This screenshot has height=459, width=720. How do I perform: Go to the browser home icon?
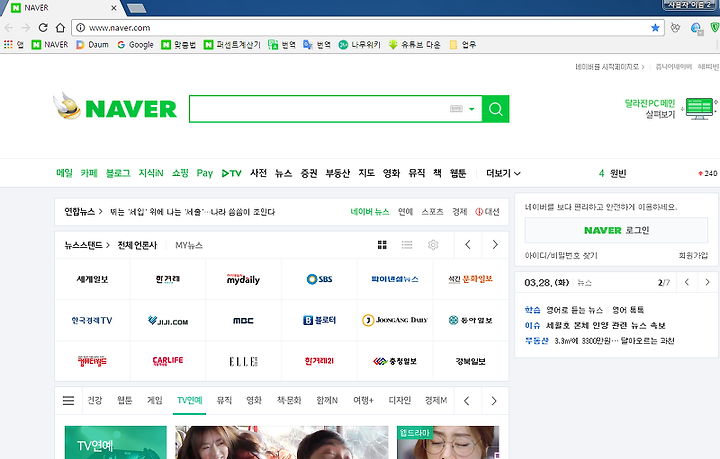tap(60, 28)
